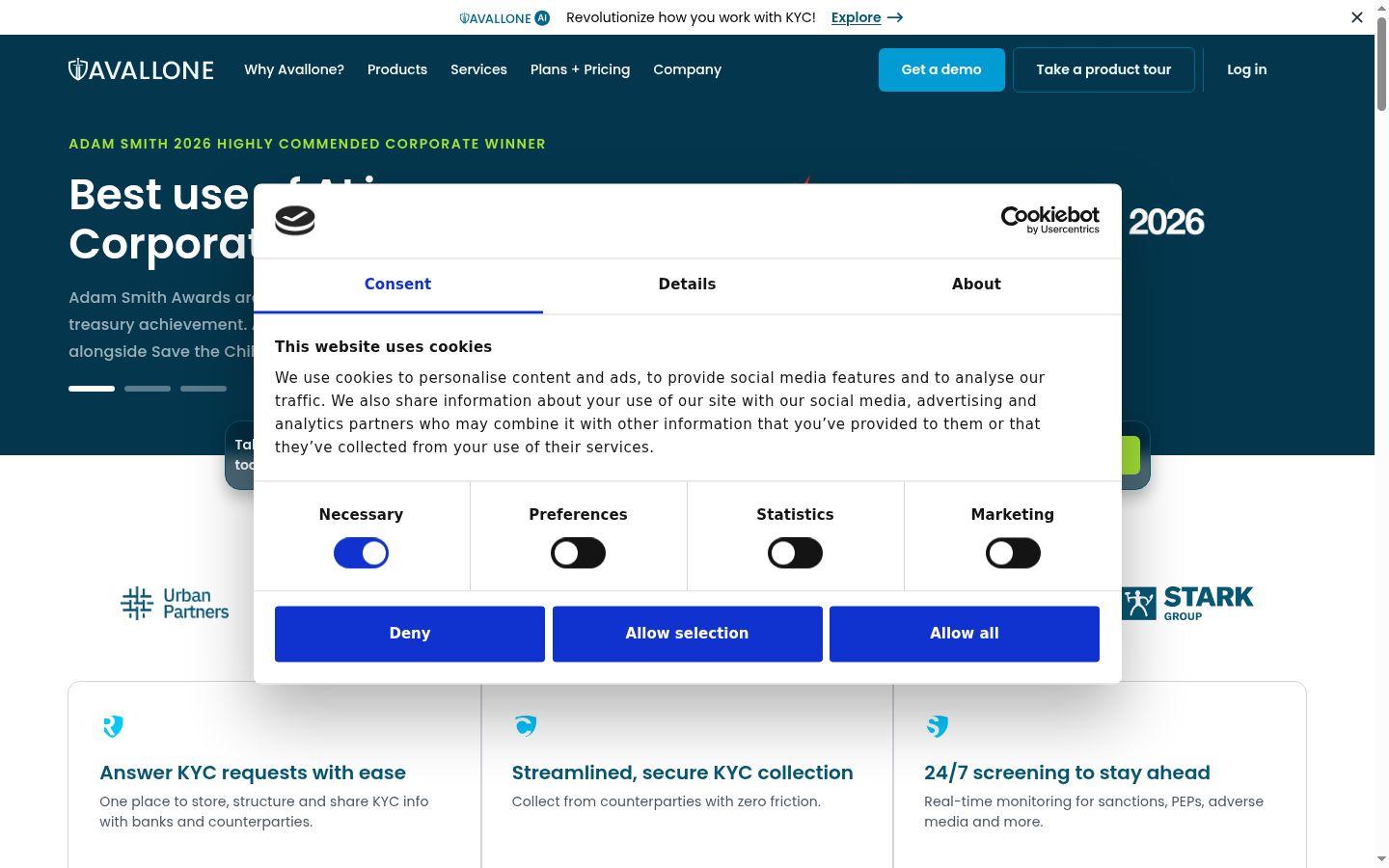Click the Allow all button
This screenshot has height=868, width=1389.
tap(965, 634)
